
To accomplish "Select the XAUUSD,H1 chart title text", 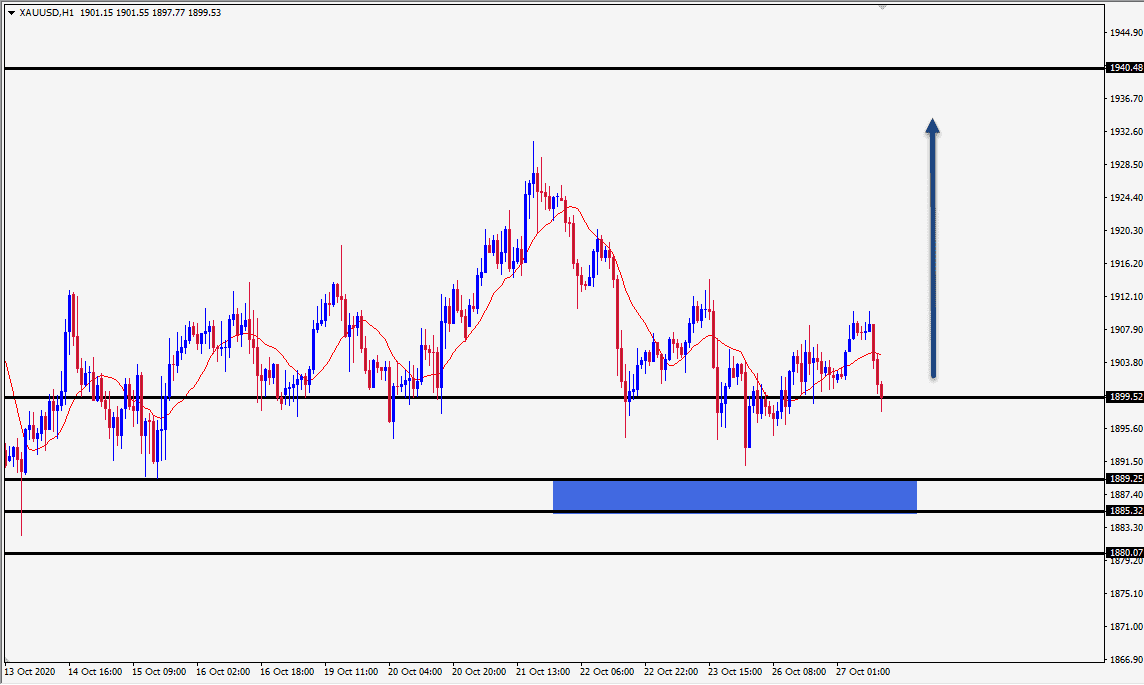I will (47, 12).
